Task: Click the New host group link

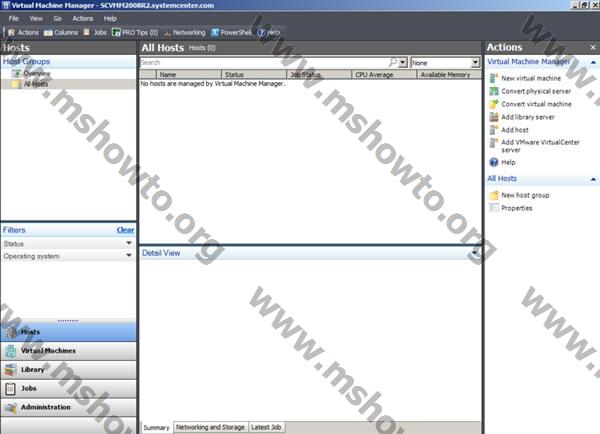Action: (x=525, y=195)
